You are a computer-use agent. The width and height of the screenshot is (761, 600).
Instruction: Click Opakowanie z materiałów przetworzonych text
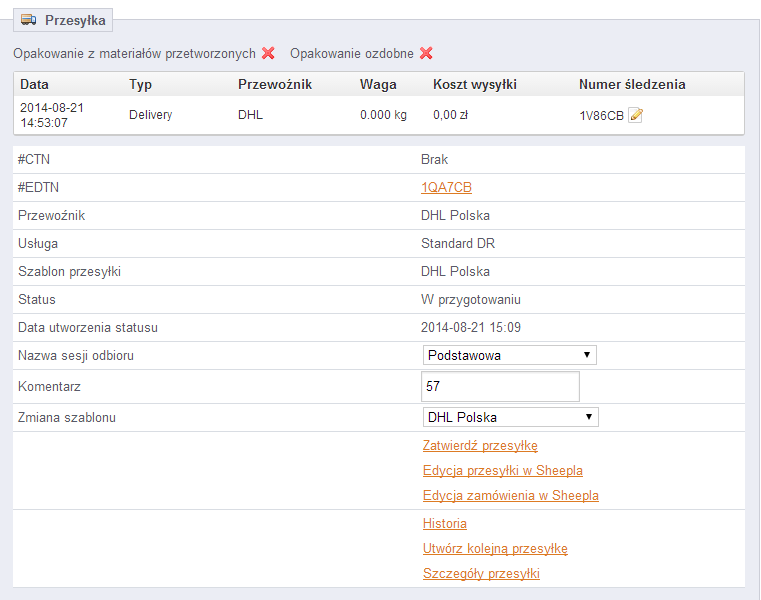(134, 53)
